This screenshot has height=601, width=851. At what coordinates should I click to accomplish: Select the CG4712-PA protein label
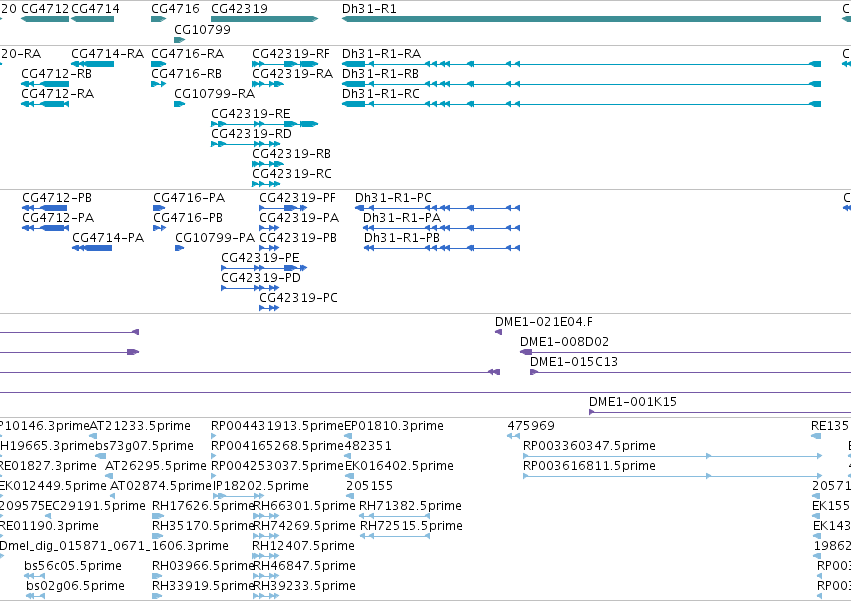tap(58, 218)
